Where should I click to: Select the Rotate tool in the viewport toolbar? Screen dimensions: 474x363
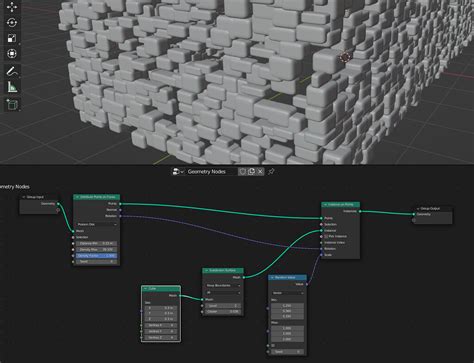pyautogui.click(x=12, y=23)
